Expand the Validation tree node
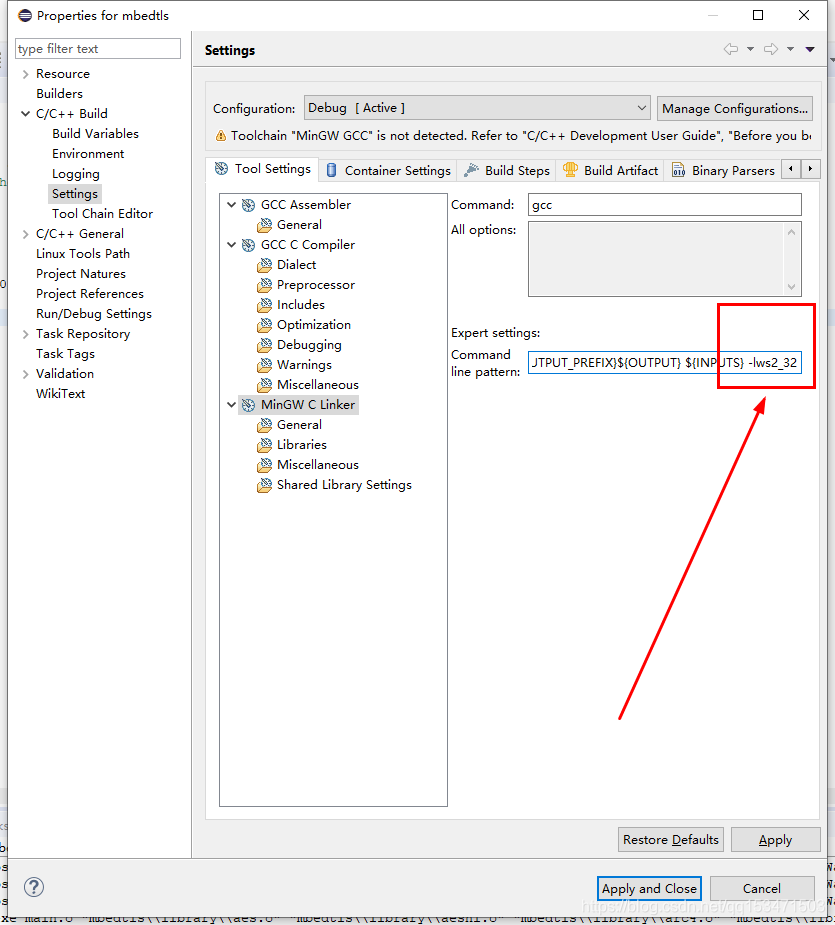Screen dimensions: 835x925 pos(25,375)
